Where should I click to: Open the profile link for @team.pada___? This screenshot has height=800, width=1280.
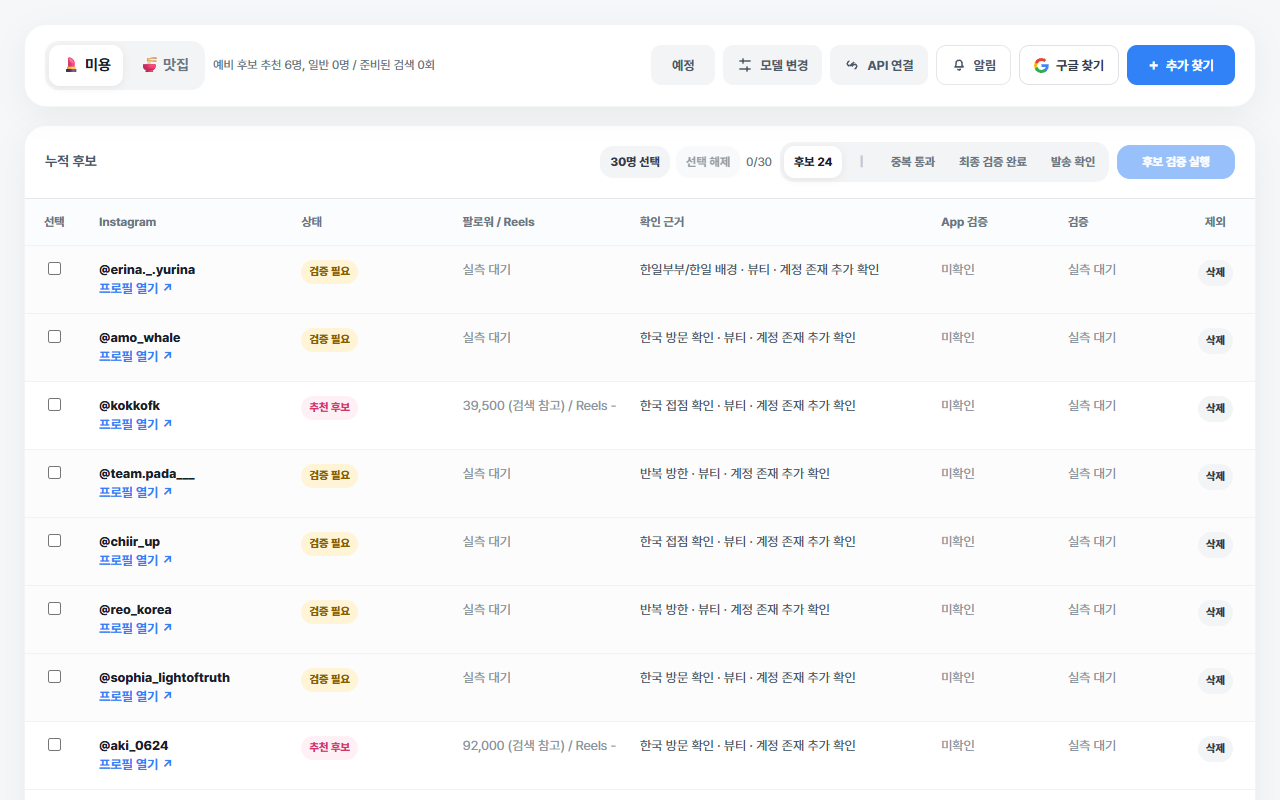click(x=136, y=492)
